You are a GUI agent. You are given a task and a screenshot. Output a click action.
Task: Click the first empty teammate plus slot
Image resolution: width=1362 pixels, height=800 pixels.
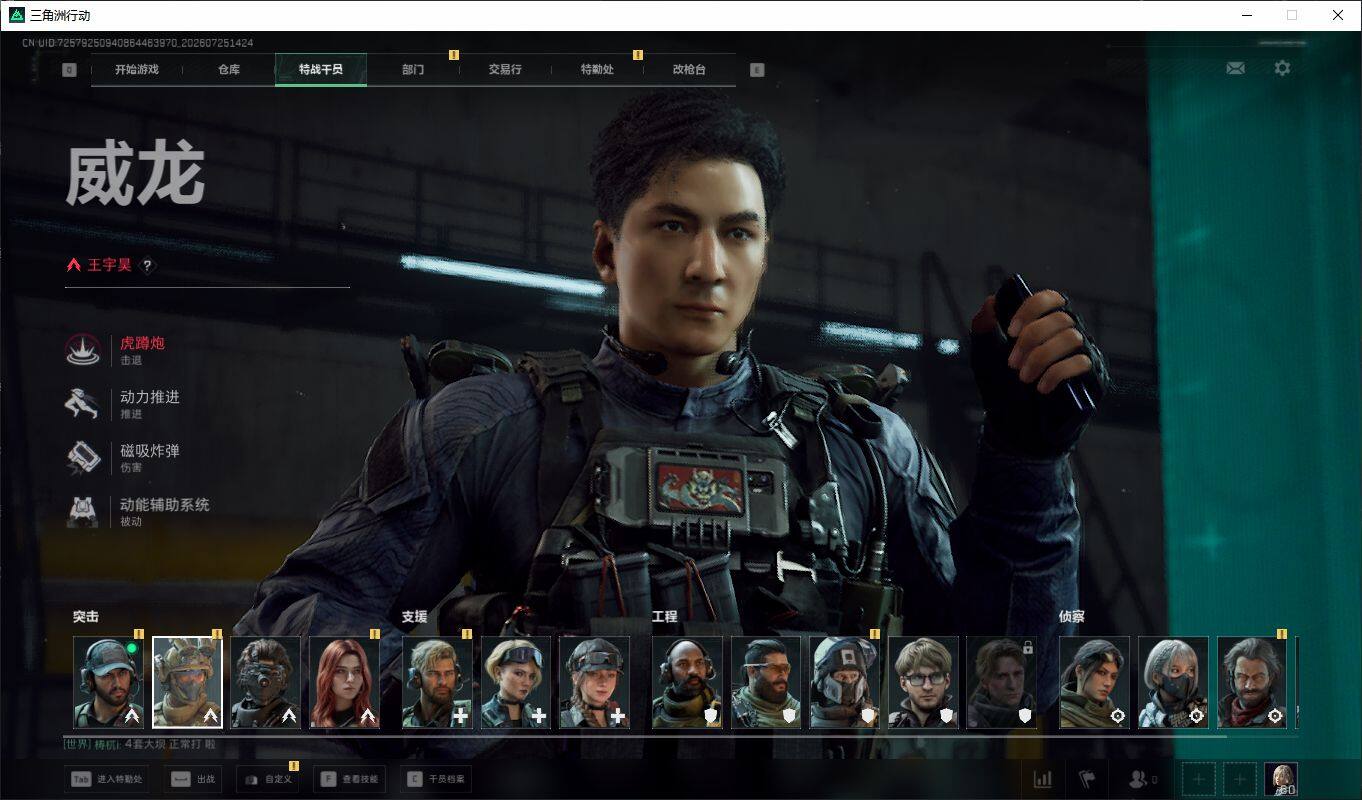[1199, 779]
